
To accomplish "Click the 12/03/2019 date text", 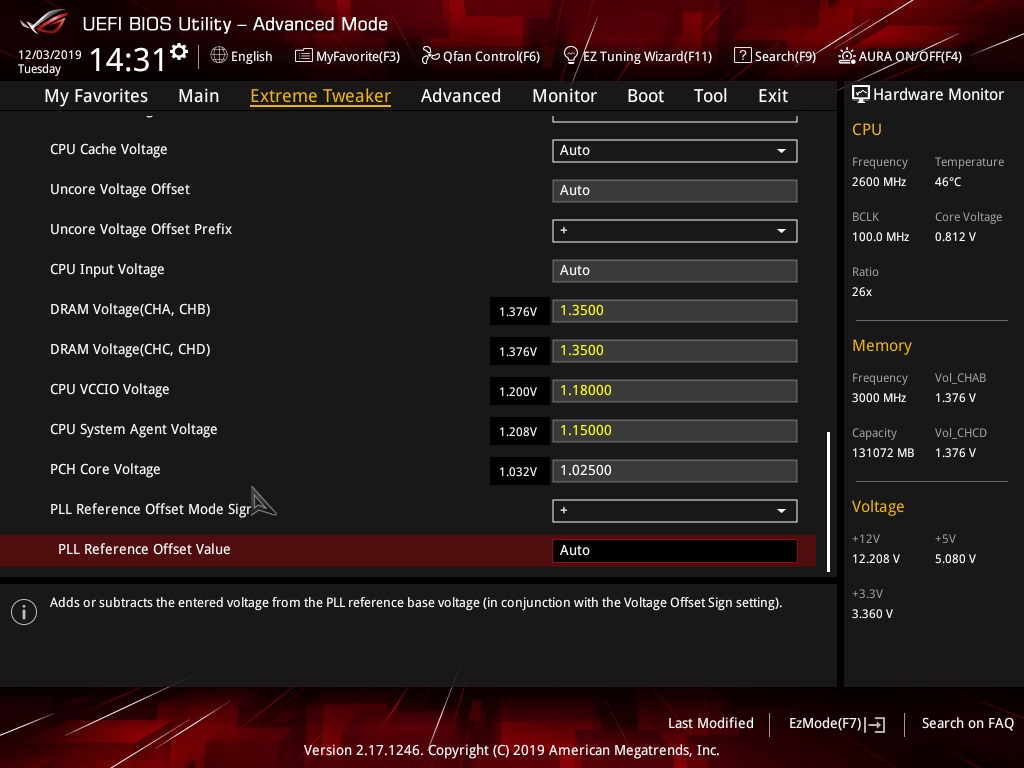I will (50, 55).
